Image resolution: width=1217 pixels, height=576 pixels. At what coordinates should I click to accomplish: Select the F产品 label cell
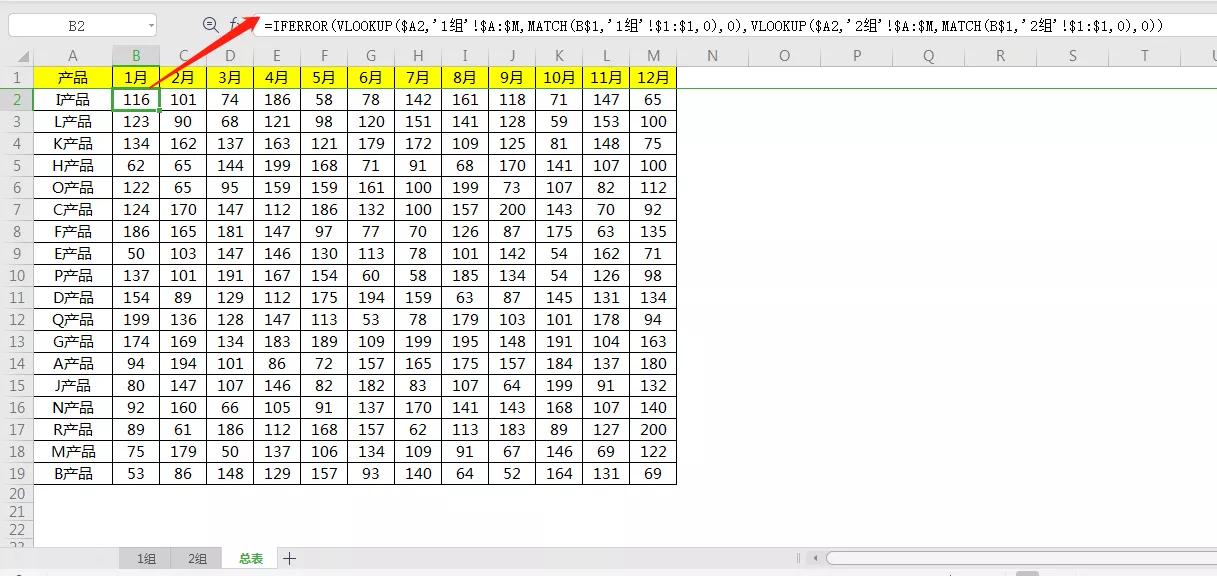73,231
